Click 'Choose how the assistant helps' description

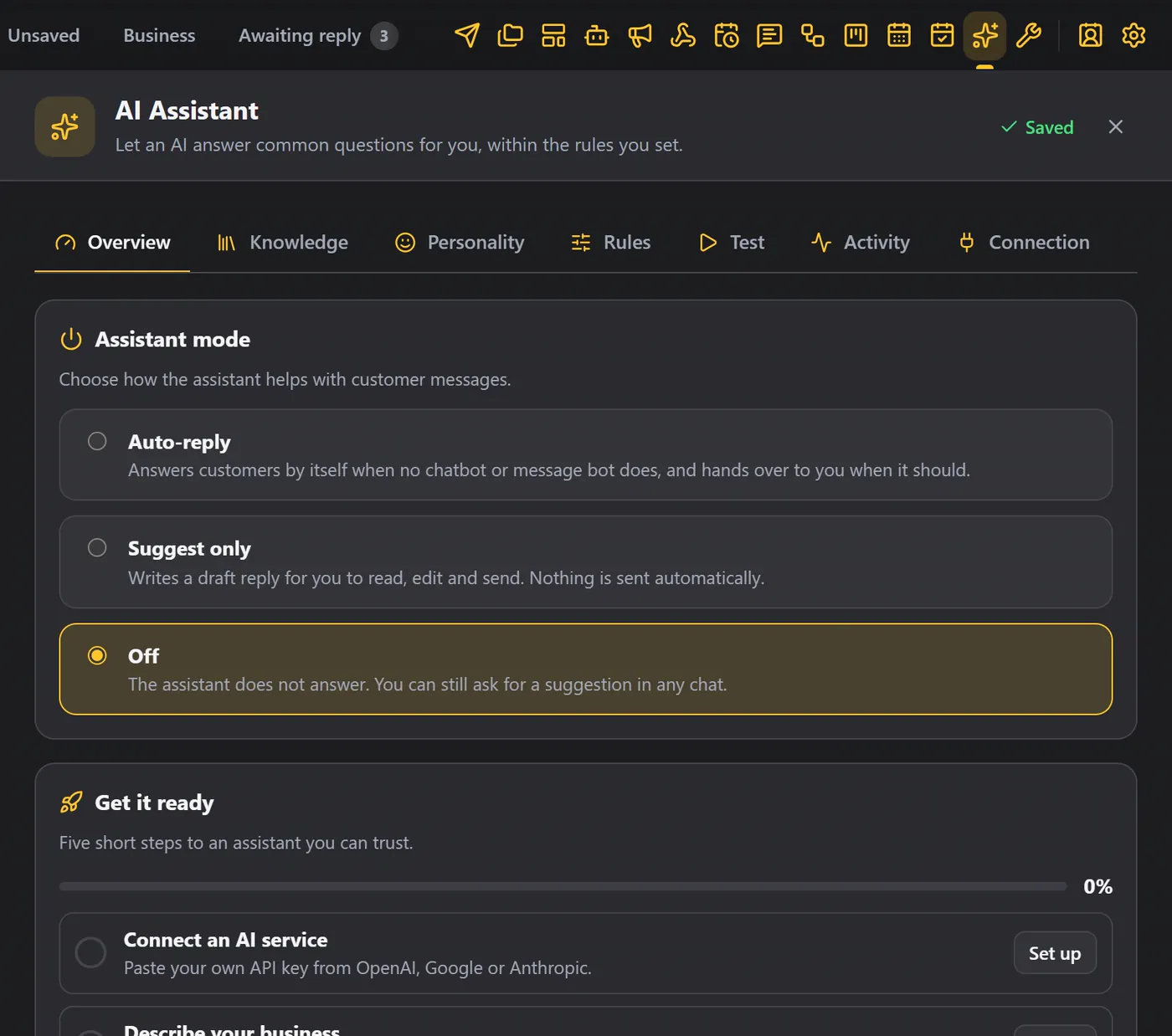pos(285,379)
